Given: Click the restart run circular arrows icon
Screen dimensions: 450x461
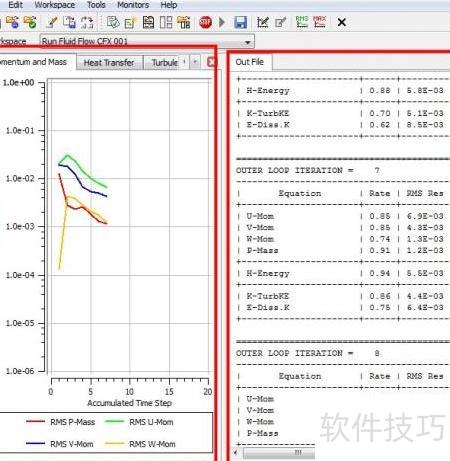Looking at the screenshot, I should coord(87,22).
